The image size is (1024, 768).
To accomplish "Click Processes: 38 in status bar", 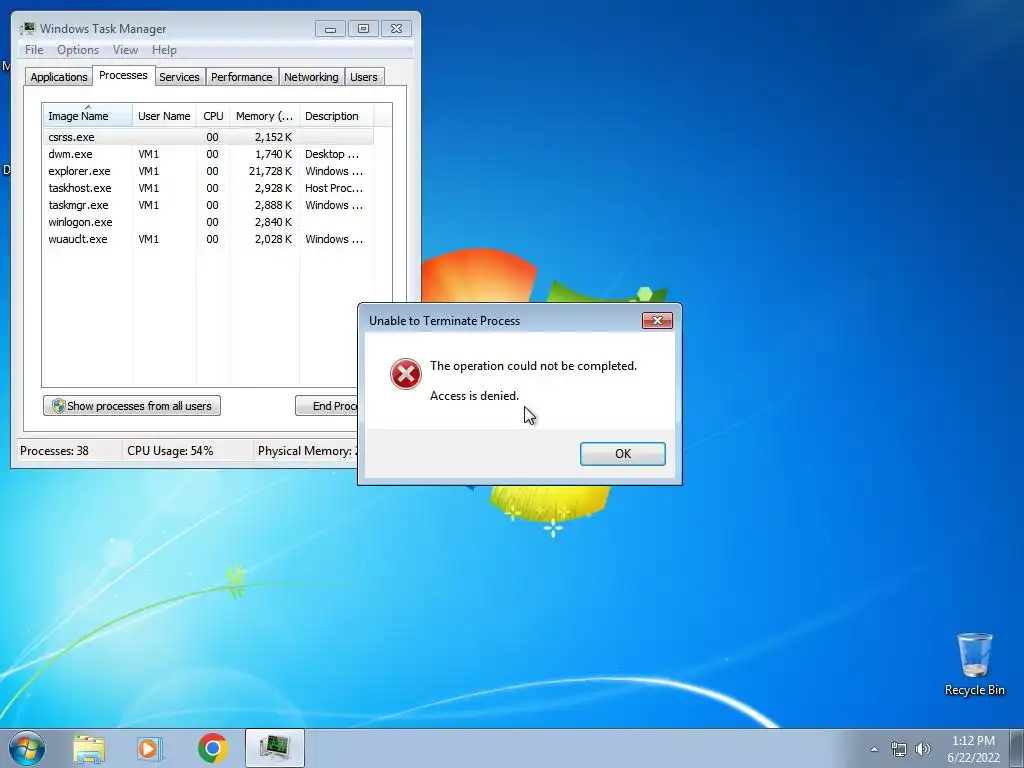I will pyautogui.click(x=54, y=451).
